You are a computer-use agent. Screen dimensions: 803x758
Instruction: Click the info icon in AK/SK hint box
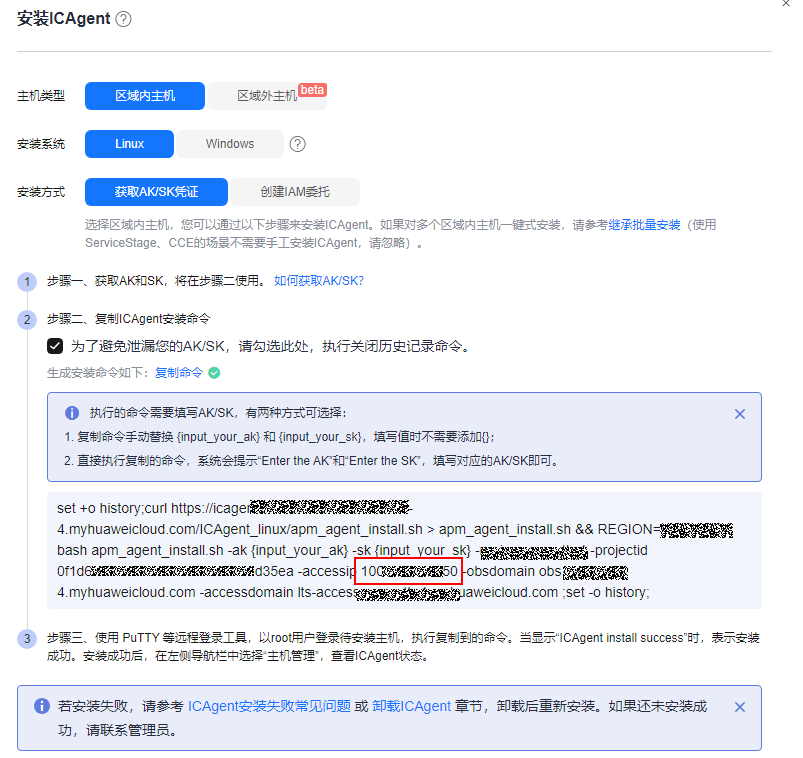tap(72, 413)
